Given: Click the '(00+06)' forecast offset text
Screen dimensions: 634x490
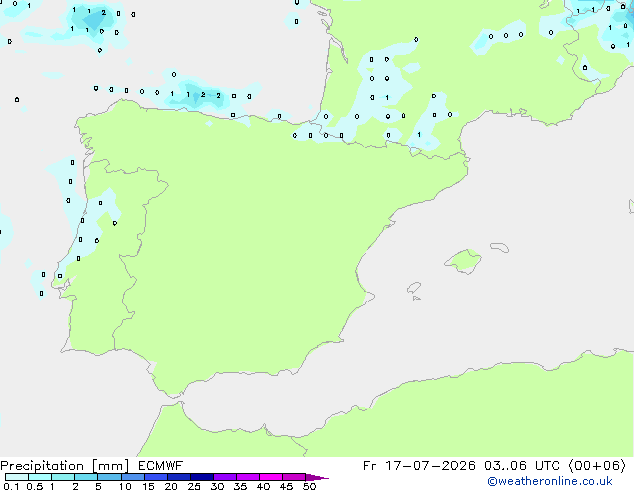Looking at the screenshot, I should (597, 466).
